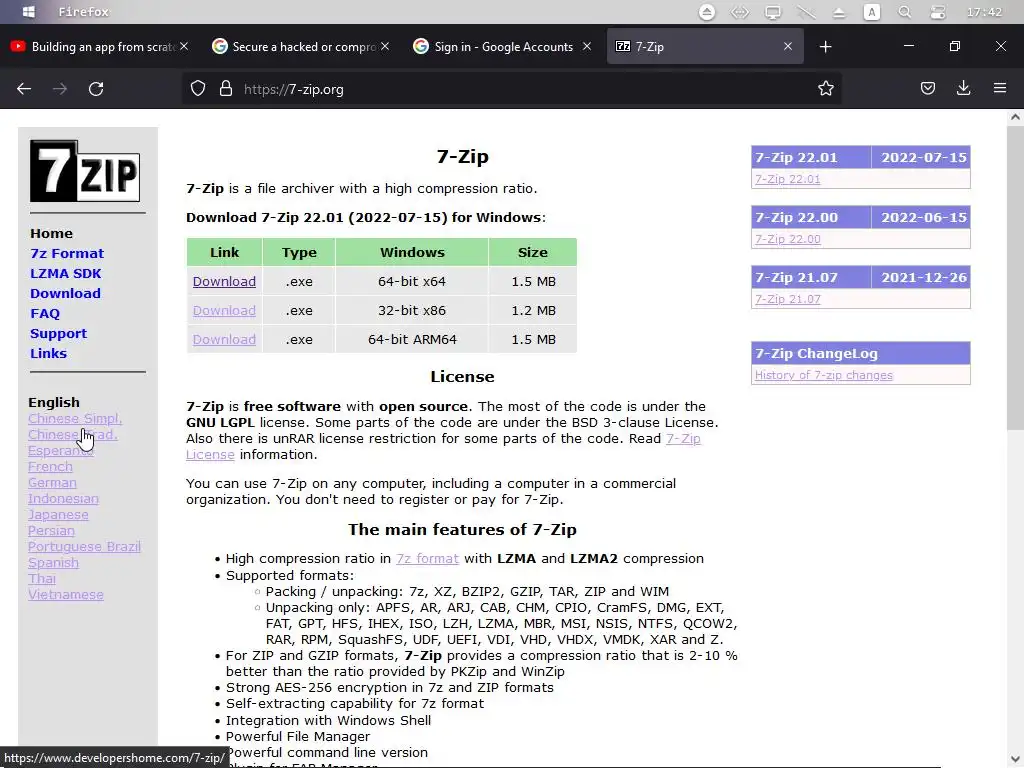Close the 'Secure a hacked' tab

coord(385,46)
